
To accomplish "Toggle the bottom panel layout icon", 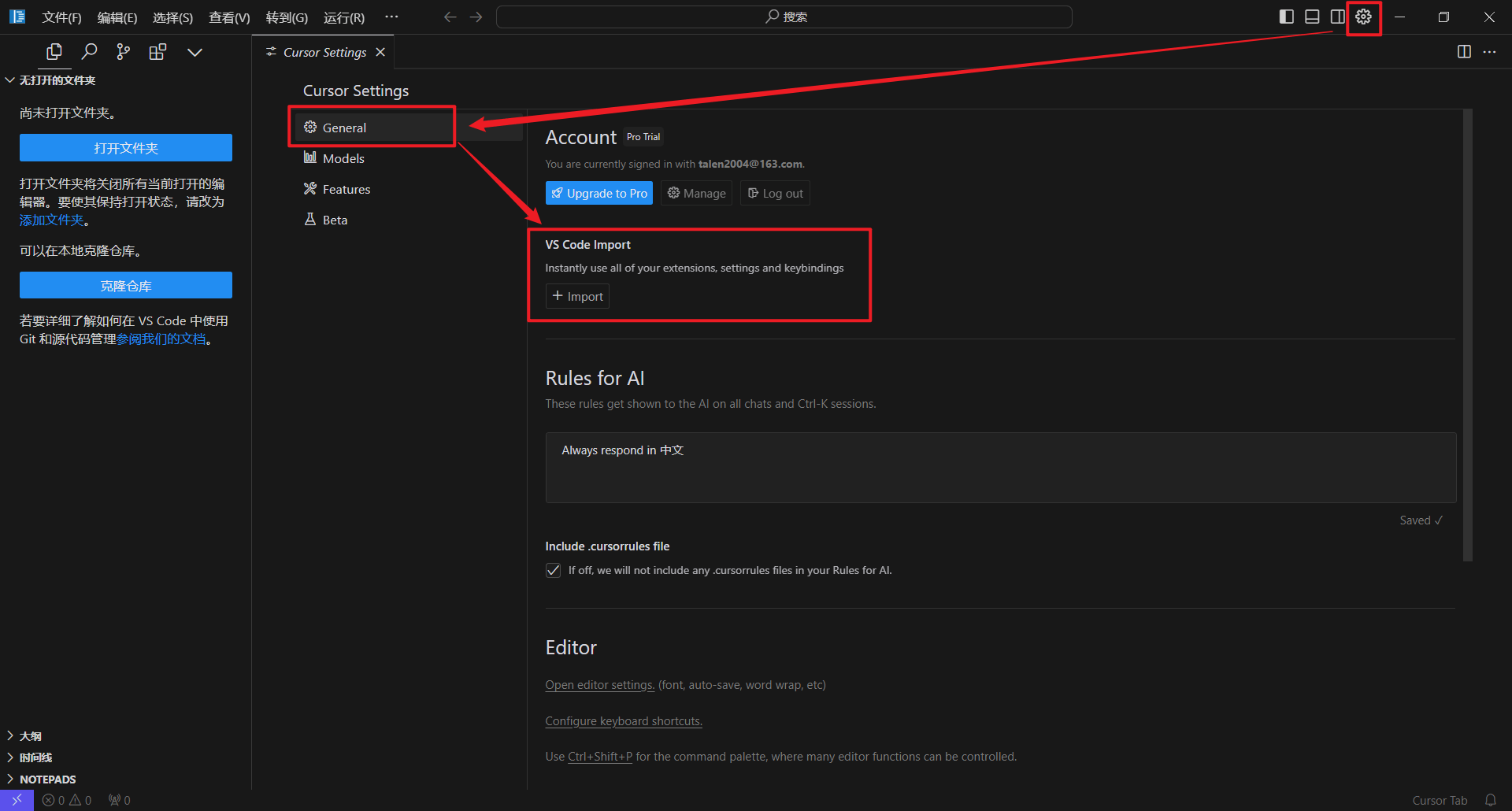I will click(x=1312, y=17).
